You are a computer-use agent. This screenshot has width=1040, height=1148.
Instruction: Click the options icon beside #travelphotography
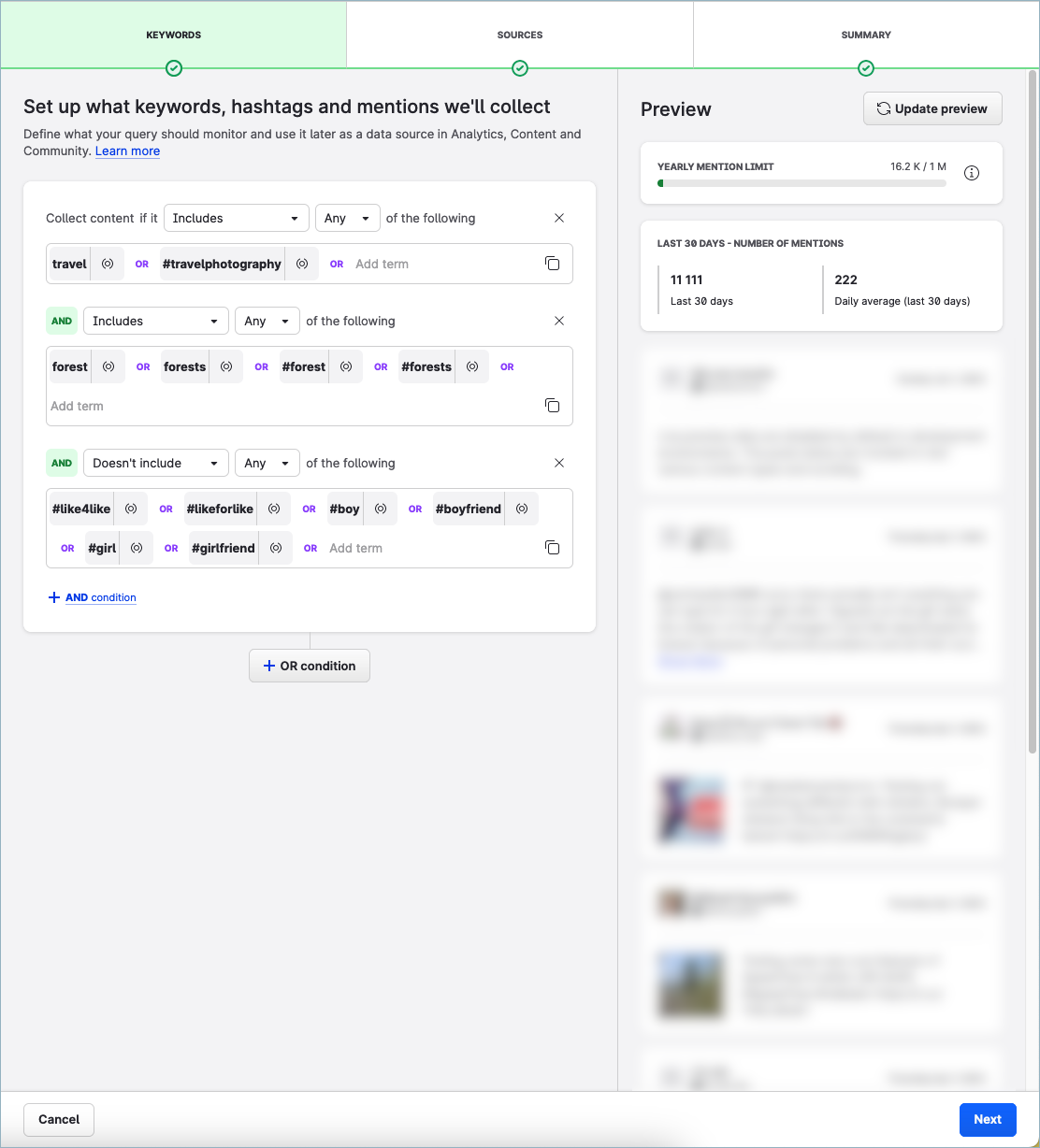302,265
